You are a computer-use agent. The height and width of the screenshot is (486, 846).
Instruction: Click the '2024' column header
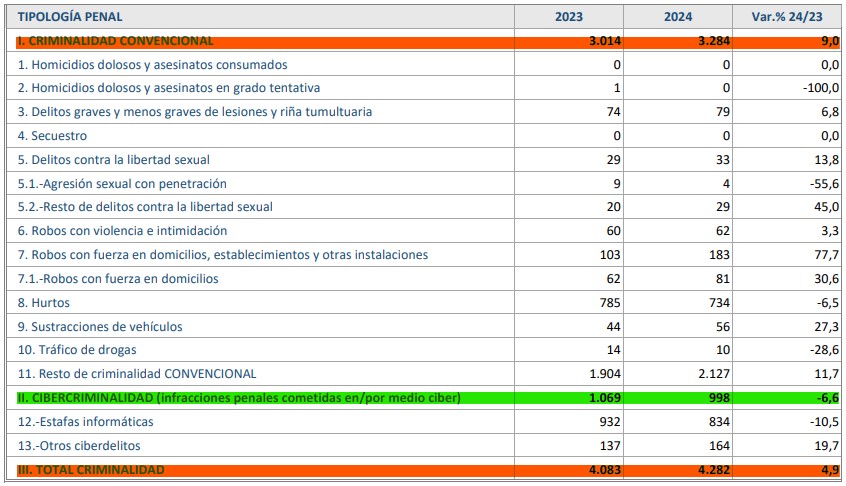pyautogui.click(x=678, y=17)
